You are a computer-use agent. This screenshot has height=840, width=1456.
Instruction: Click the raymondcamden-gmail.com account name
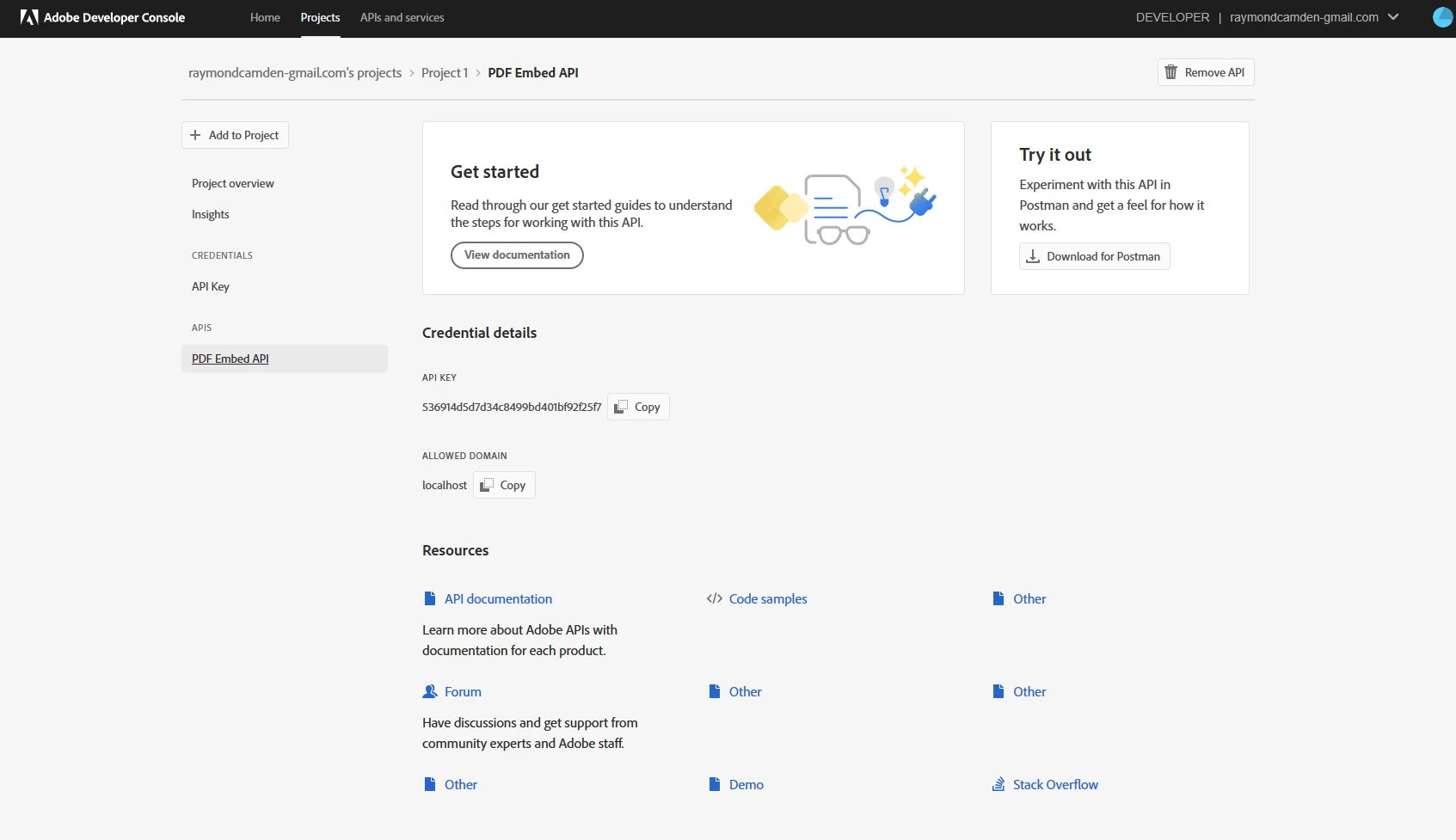[x=1304, y=17]
